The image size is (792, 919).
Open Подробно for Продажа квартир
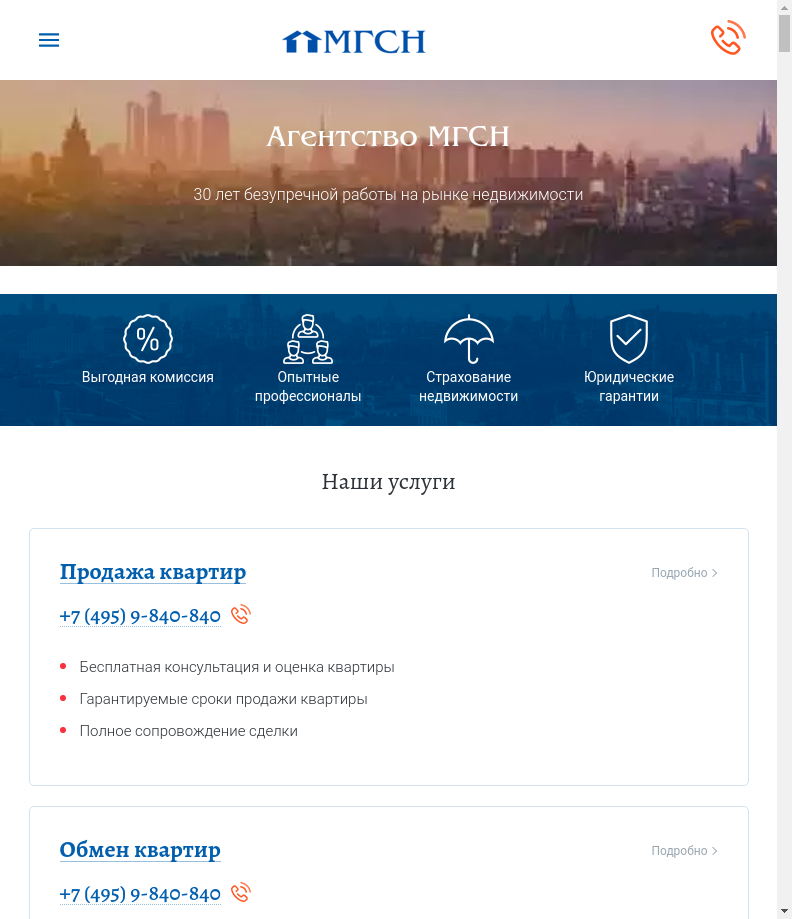(684, 573)
